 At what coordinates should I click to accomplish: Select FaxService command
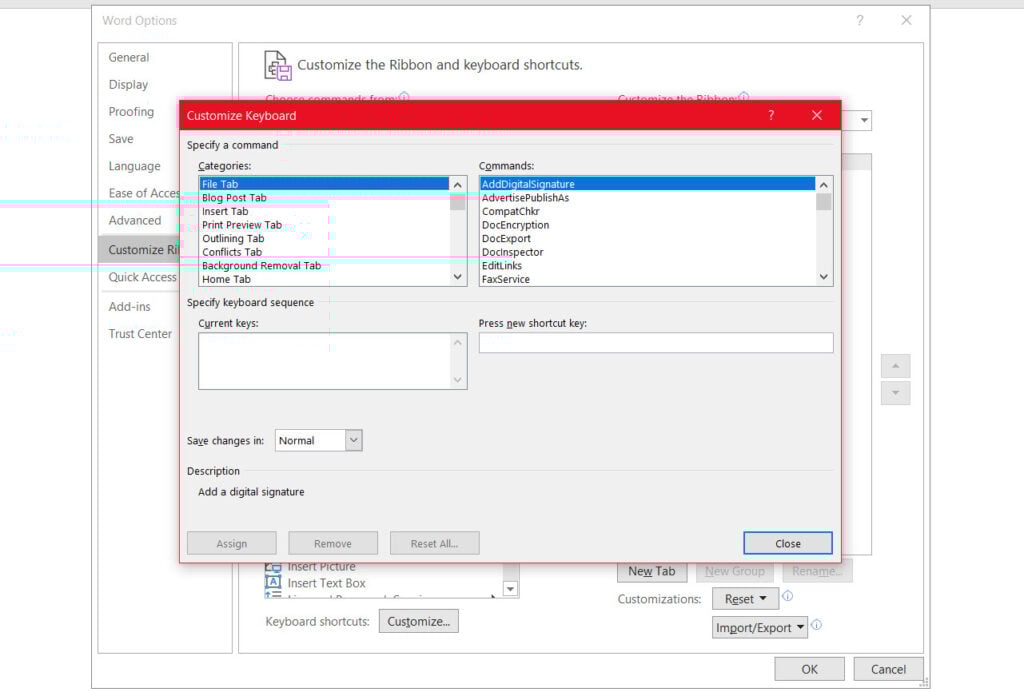(x=648, y=279)
